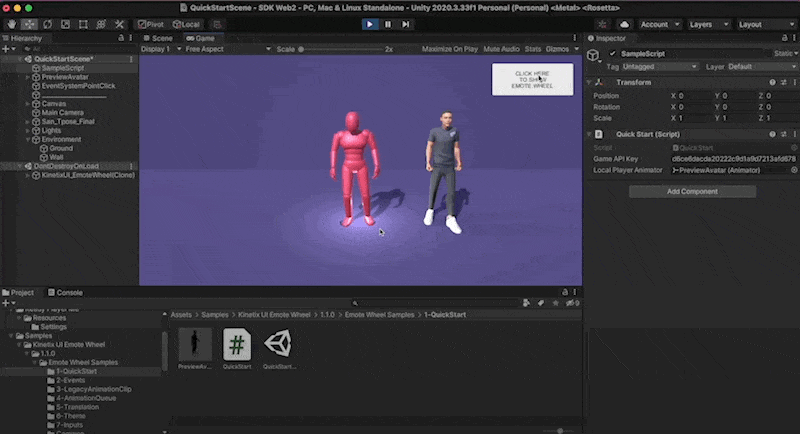
Task: Click the Samples breadcrumb in Project path
Action: tap(215, 315)
